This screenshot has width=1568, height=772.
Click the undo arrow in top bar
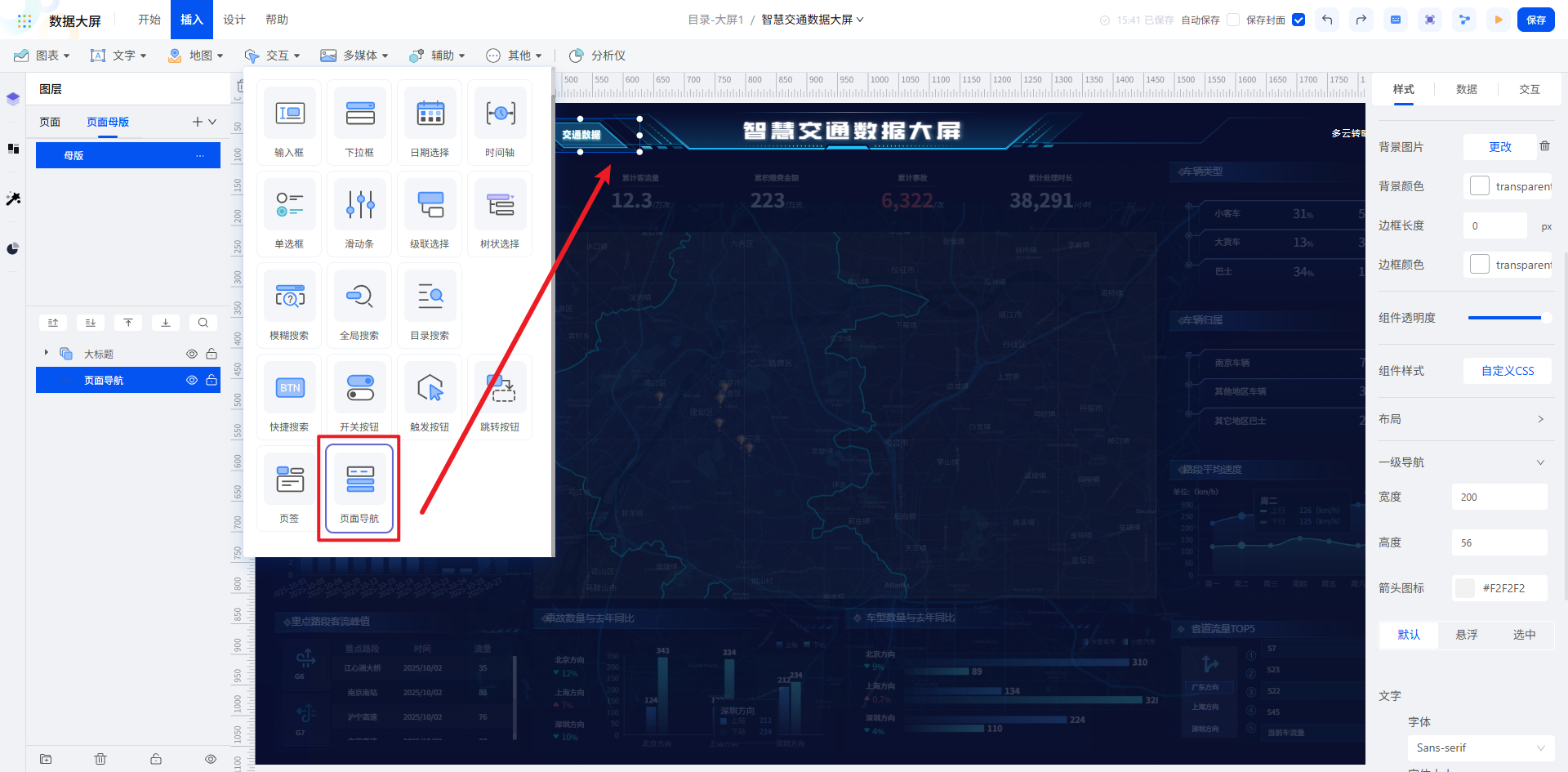(x=1327, y=20)
